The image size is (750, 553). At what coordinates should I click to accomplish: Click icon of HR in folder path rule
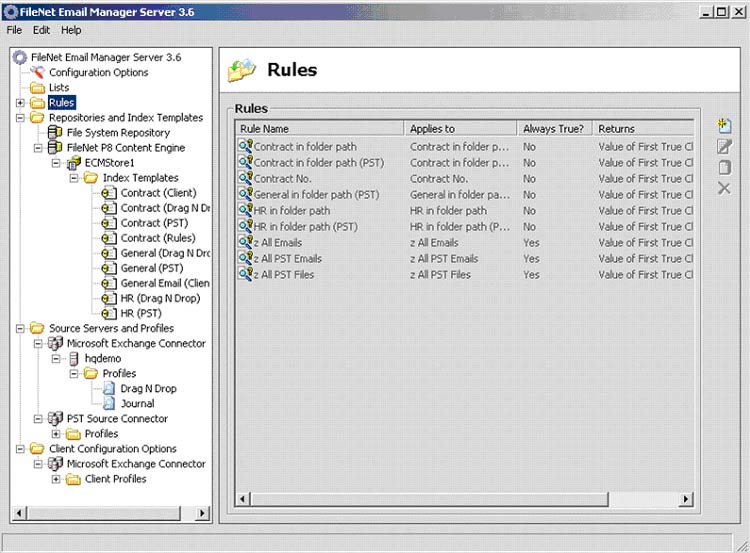point(245,210)
